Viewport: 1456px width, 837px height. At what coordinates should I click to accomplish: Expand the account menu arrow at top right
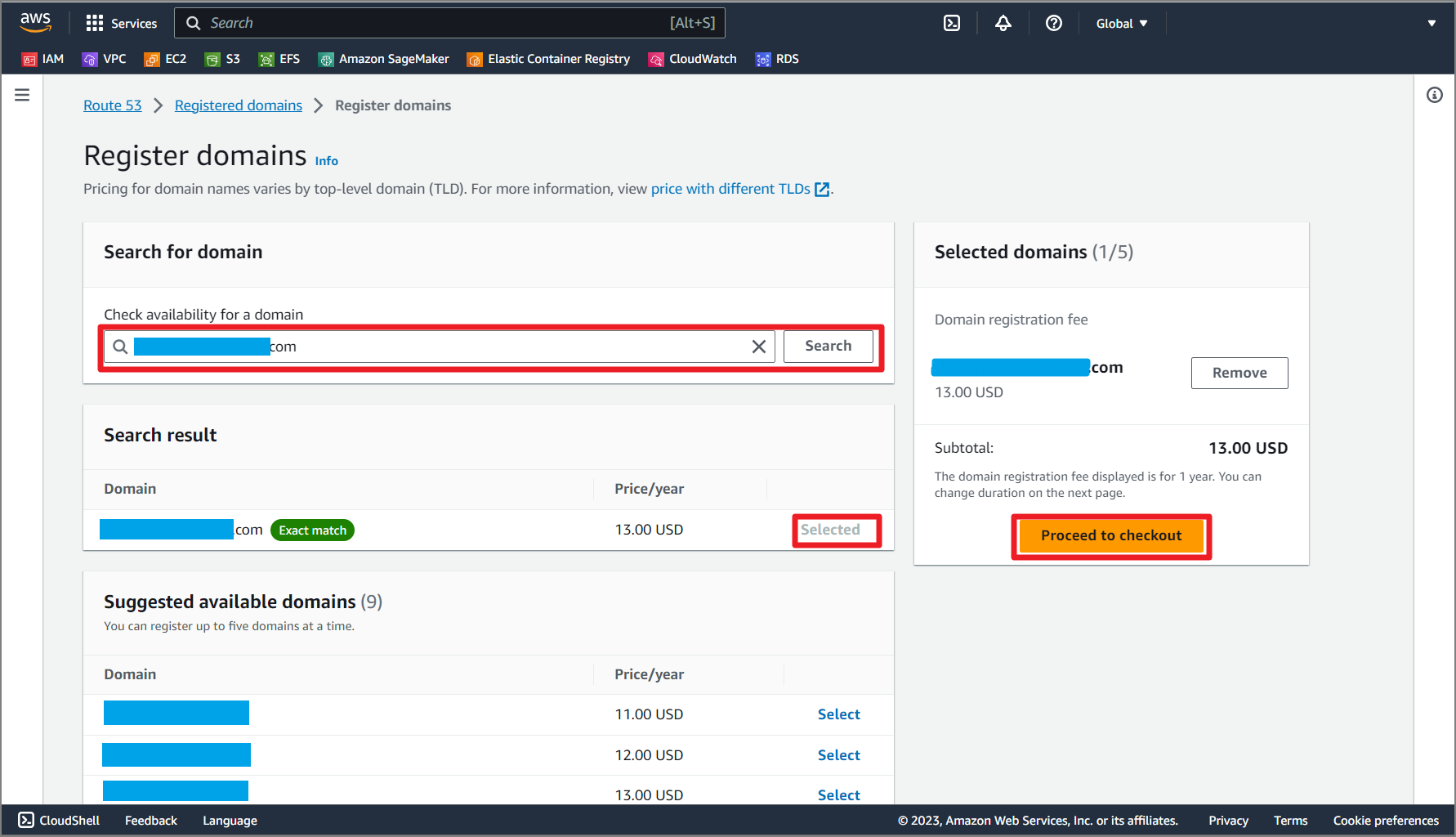point(1431,24)
